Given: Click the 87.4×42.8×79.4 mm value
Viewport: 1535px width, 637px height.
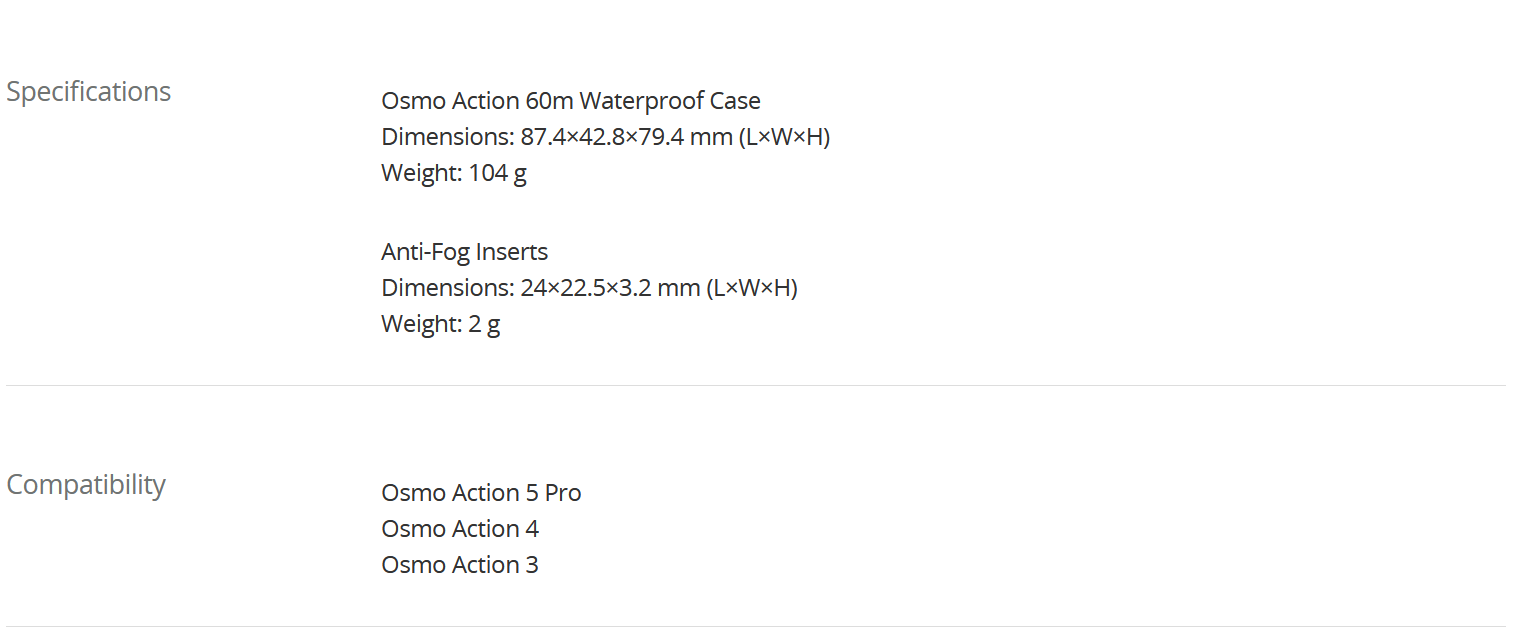Looking at the screenshot, I should pyautogui.click(x=627, y=137).
